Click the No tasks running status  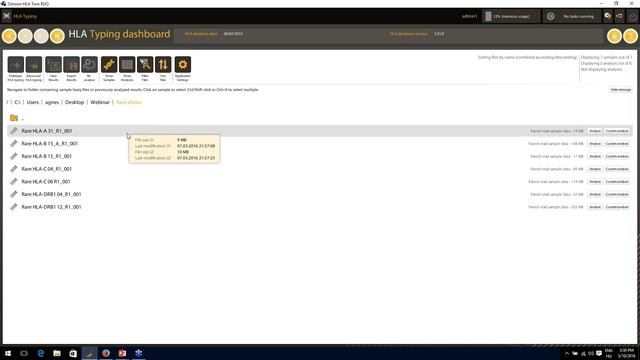pyautogui.click(x=572, y=16)
